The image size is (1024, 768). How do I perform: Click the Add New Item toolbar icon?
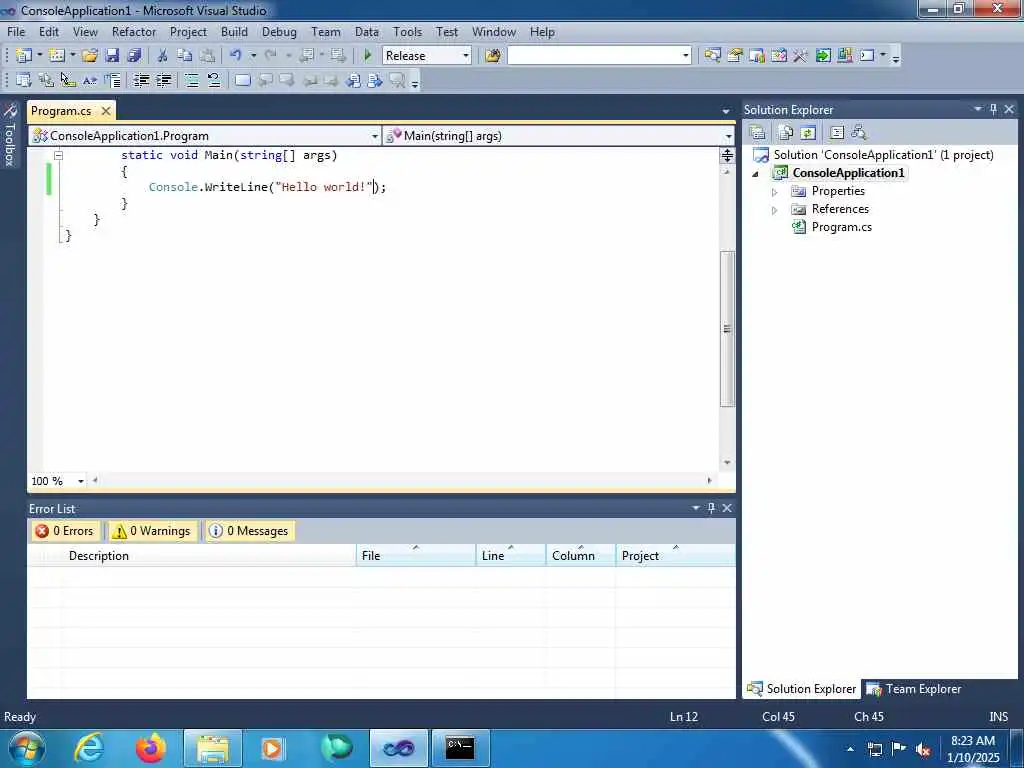57,56
